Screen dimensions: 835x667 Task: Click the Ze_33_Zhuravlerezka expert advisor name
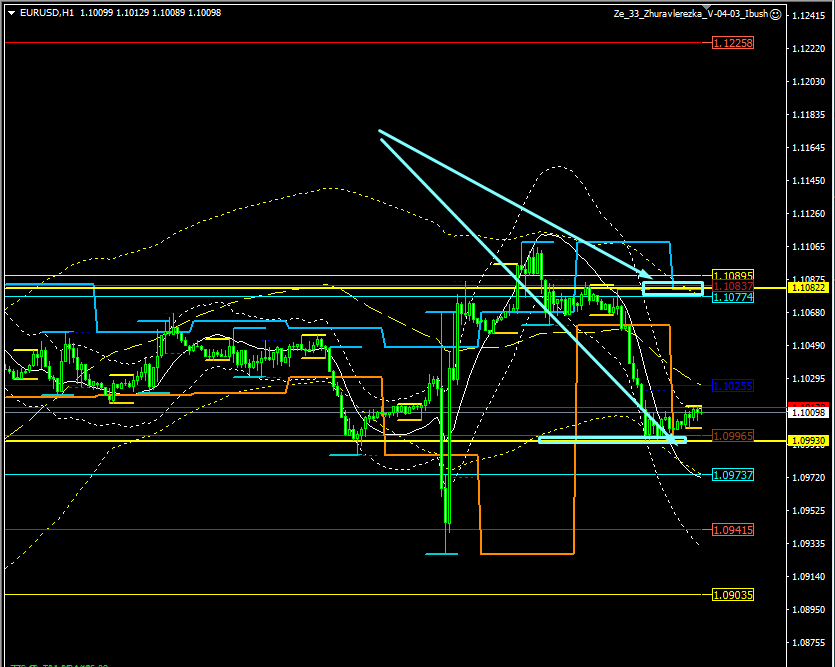click(691, 14)
